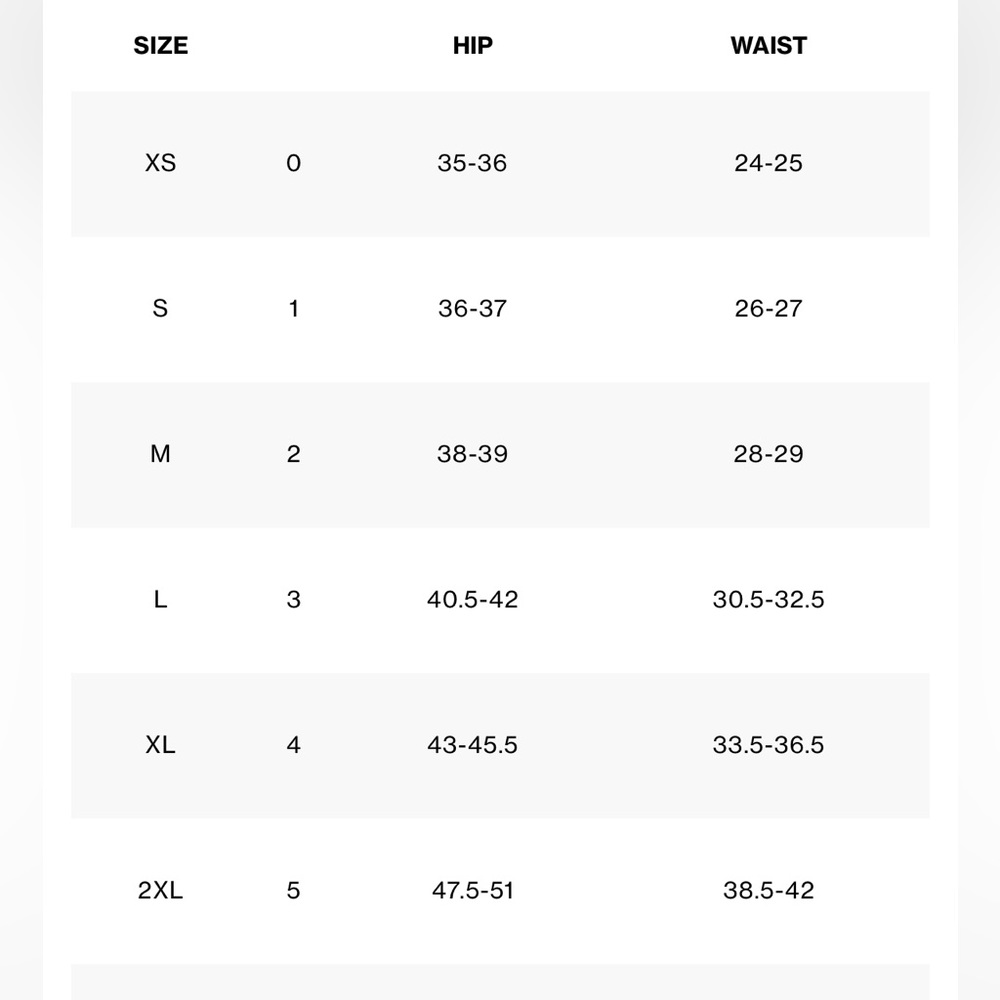Click the hip value 38-39
Image resolution: width=1000 pixels, height=1000 pixels.
point(472,454)
